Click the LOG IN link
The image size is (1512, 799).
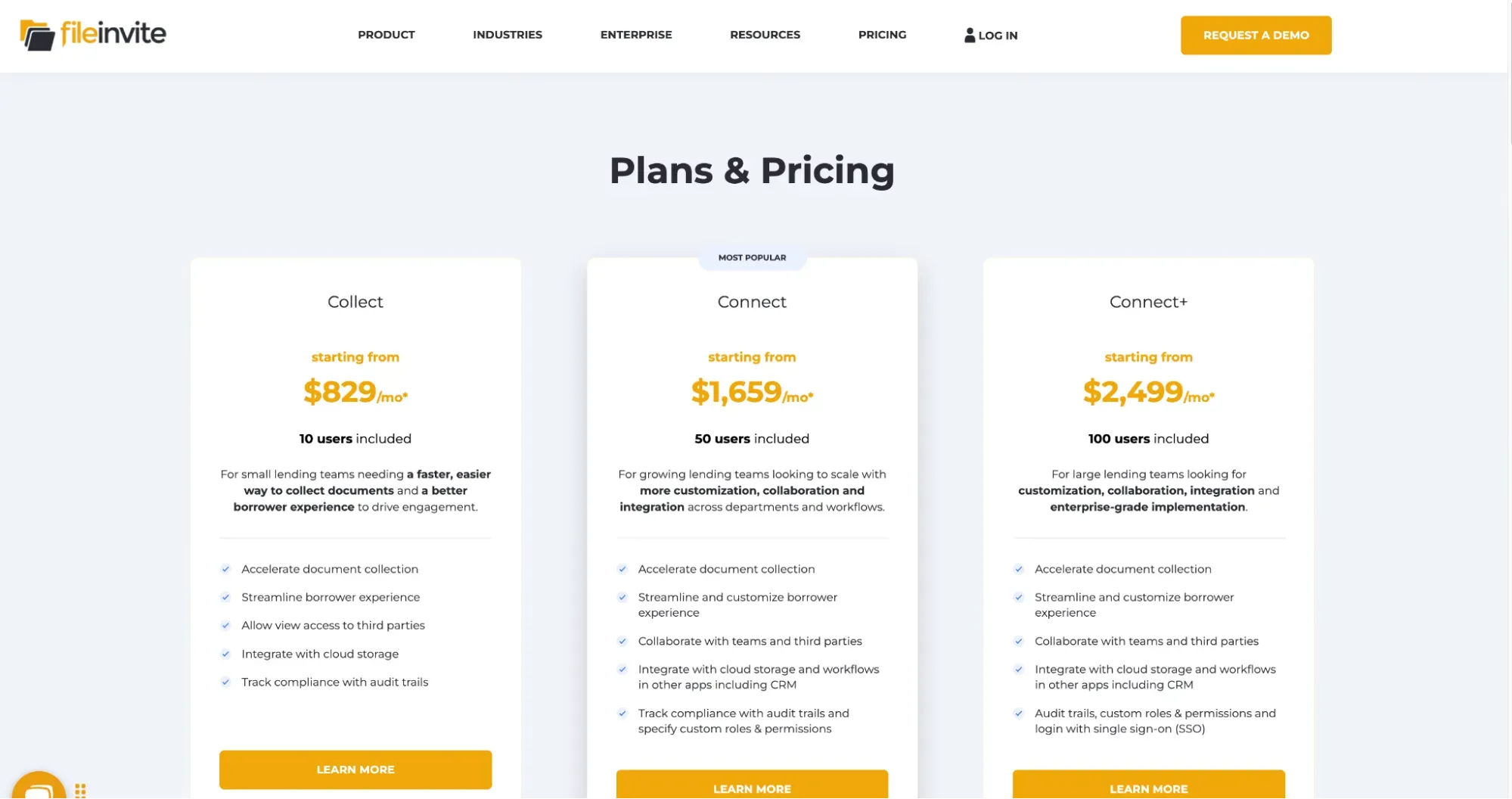coord(997,35)
